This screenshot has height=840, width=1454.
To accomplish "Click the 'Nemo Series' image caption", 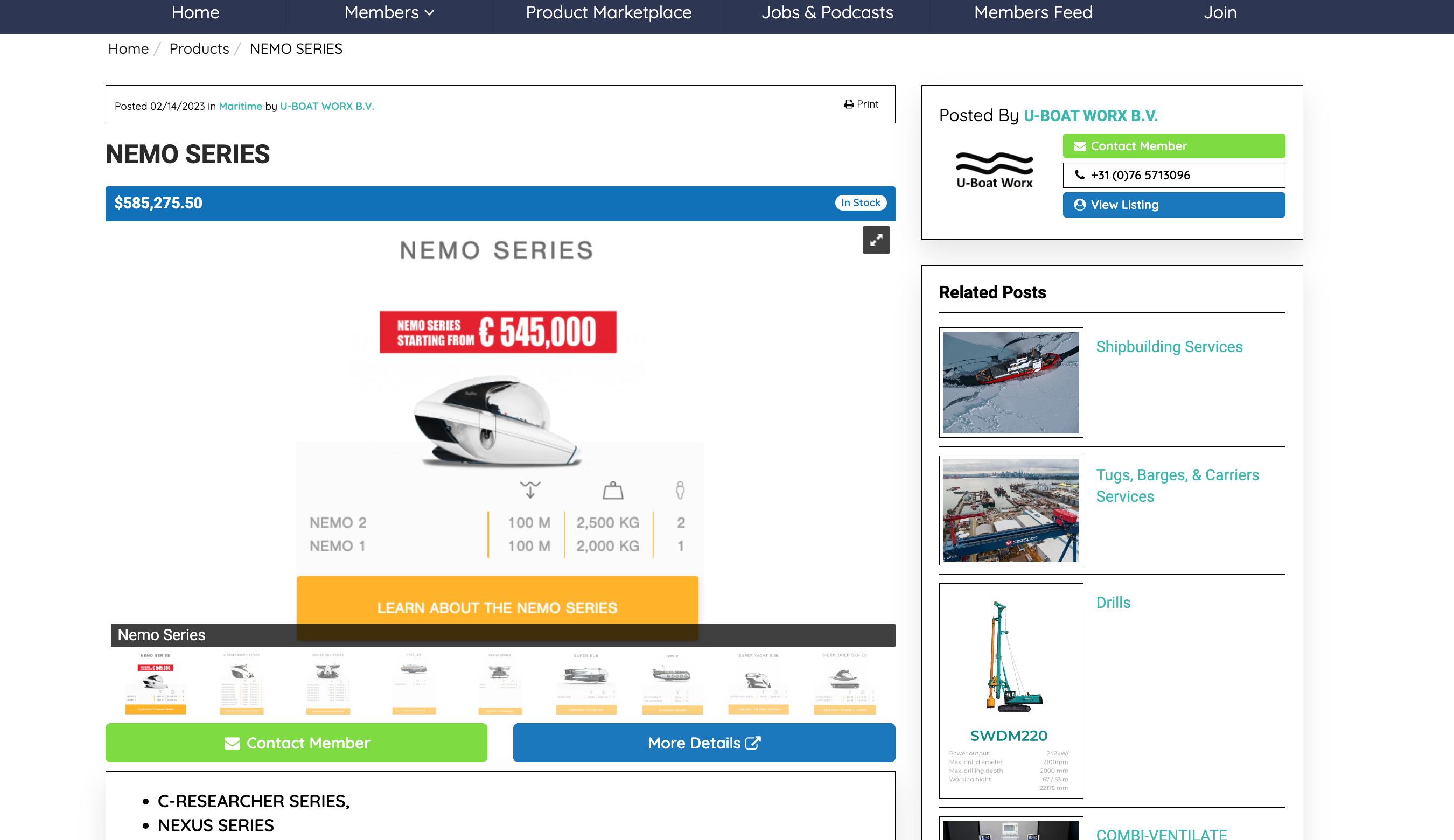I will point(162,635).
